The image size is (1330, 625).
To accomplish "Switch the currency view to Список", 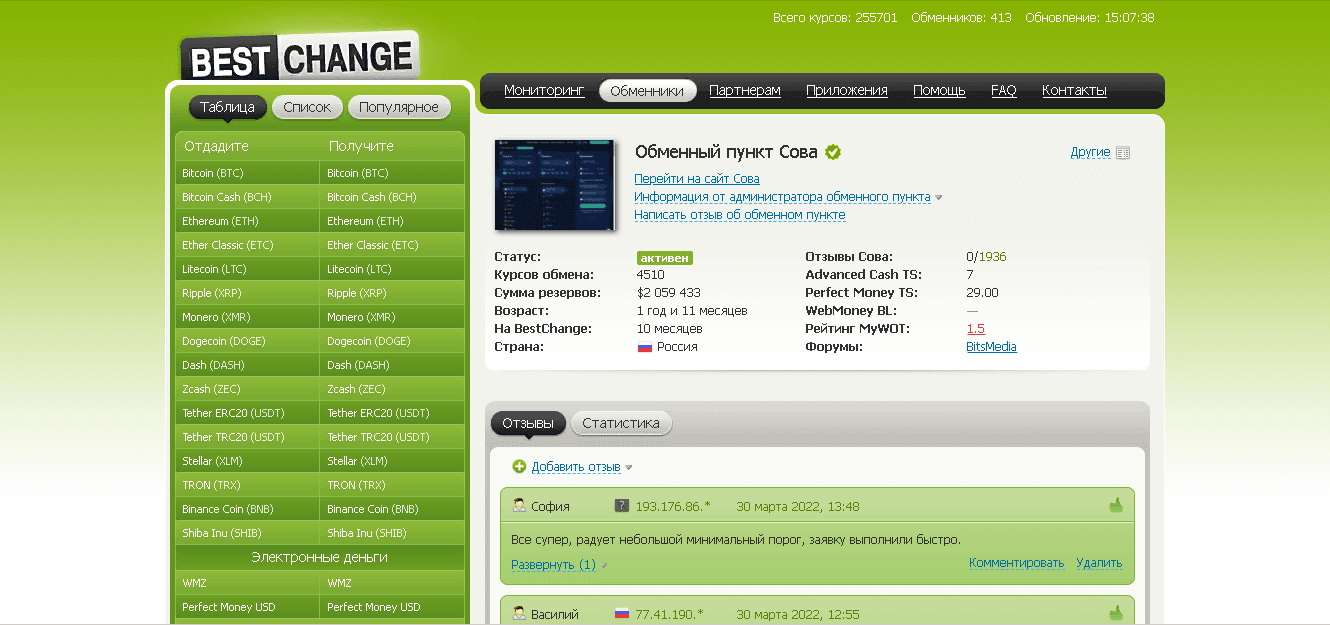I will [x=307, y=107].
